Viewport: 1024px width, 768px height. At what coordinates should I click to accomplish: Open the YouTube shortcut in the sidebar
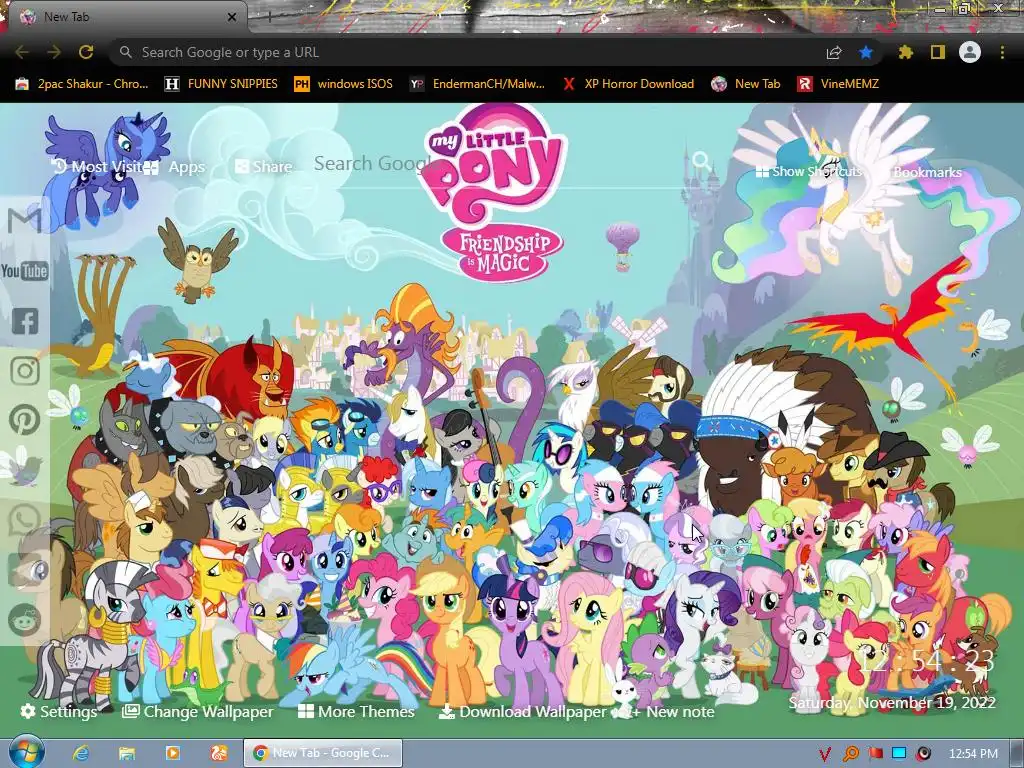coord(25,270)
